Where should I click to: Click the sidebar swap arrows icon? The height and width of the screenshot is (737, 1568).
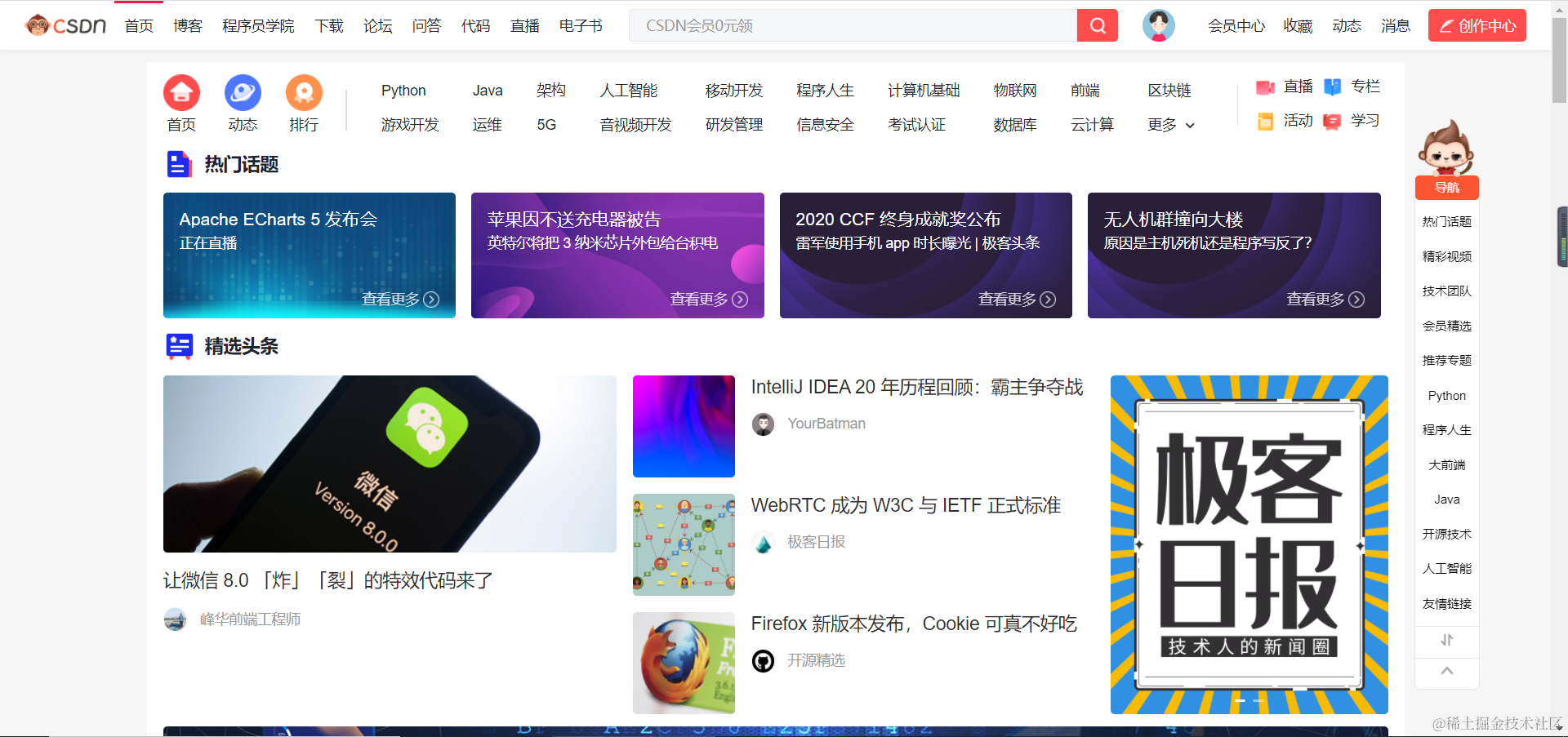[x=1446, y=640]
